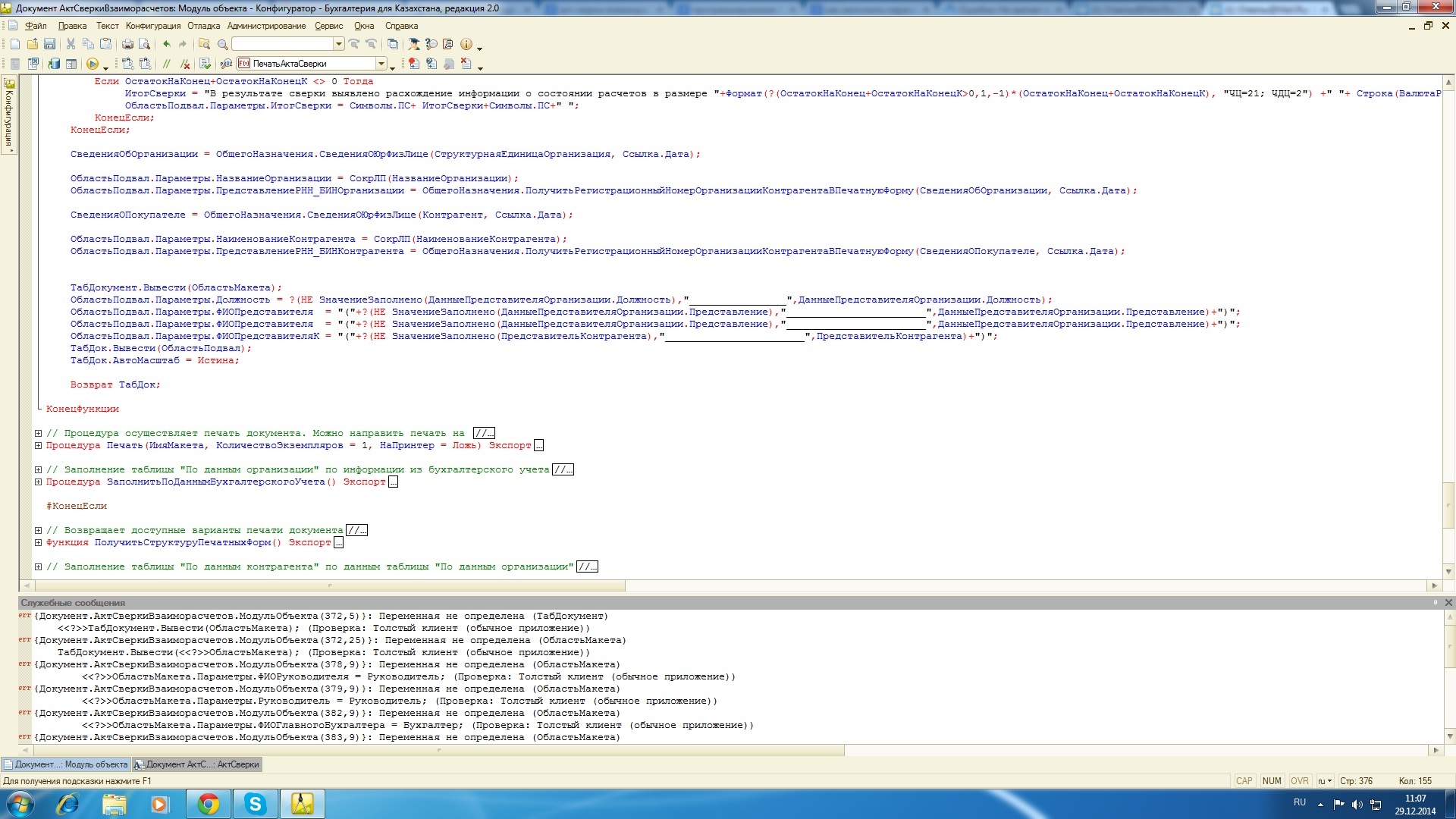This screenshot has height=819, width=1456.
Task: Open the Сервис menu
Action: pos(329,26)
